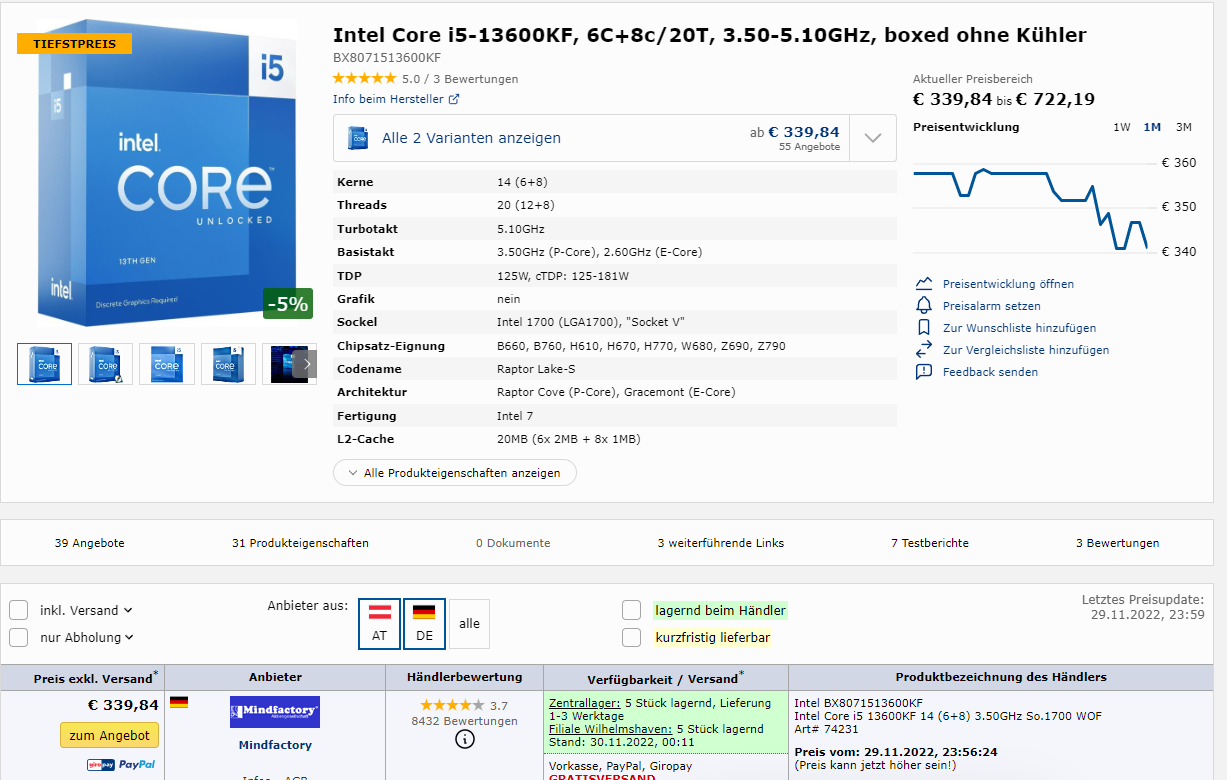The width and height of the screenshot is (1227, 780).
Task: Click the 8432 Bewertungen link
Action: 465,721
